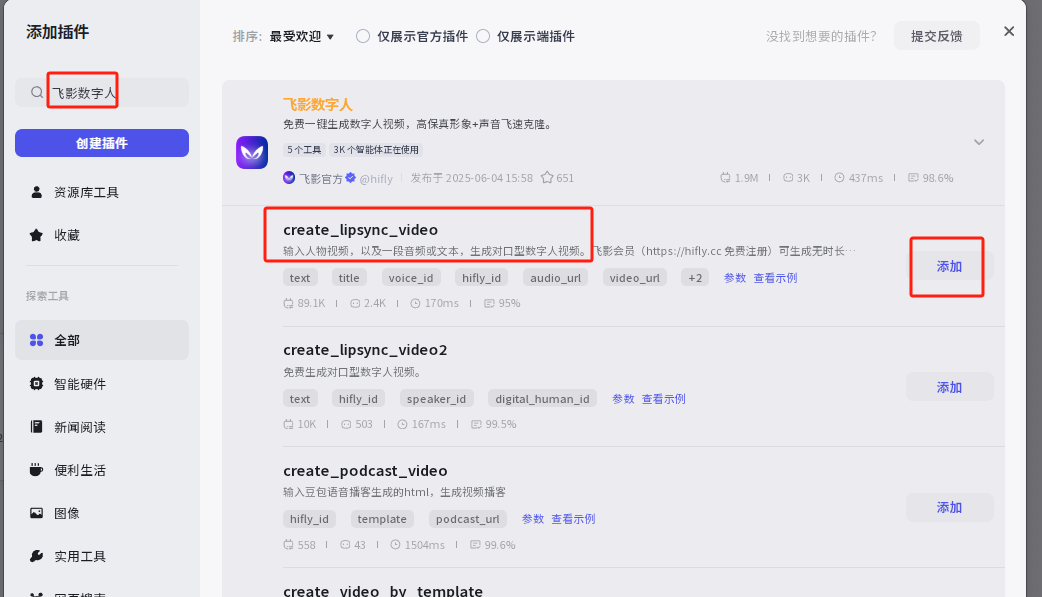This screenshot has height=597, width=1042.
Task: Click the 1504ms clock icon
Action: coord(395,544)
